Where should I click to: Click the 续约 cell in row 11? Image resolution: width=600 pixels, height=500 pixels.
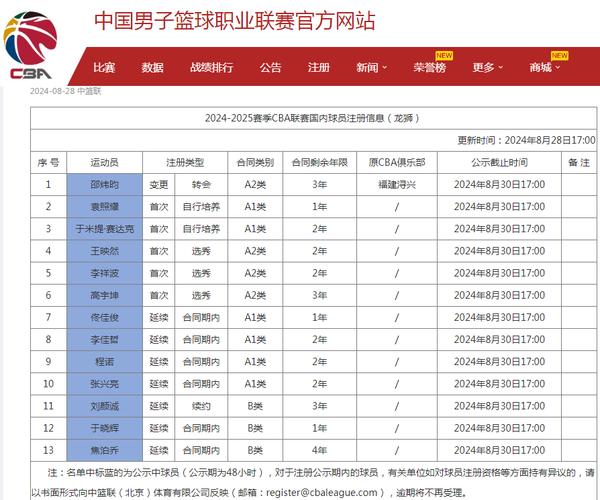pos(201,406)
